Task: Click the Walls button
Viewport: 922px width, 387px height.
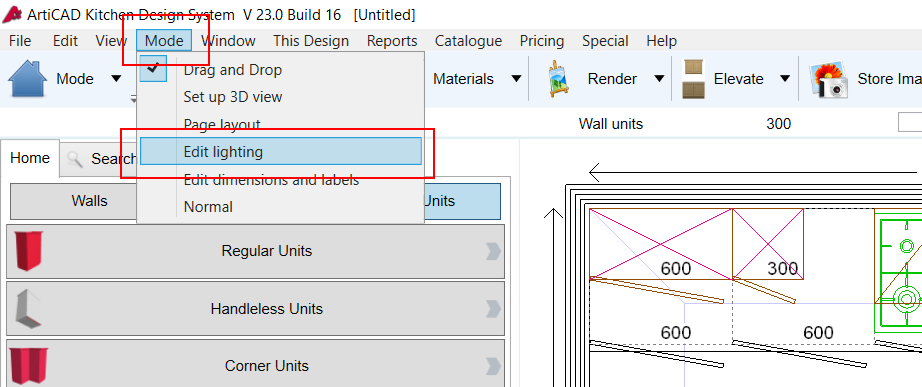Action: click(89, 201)
